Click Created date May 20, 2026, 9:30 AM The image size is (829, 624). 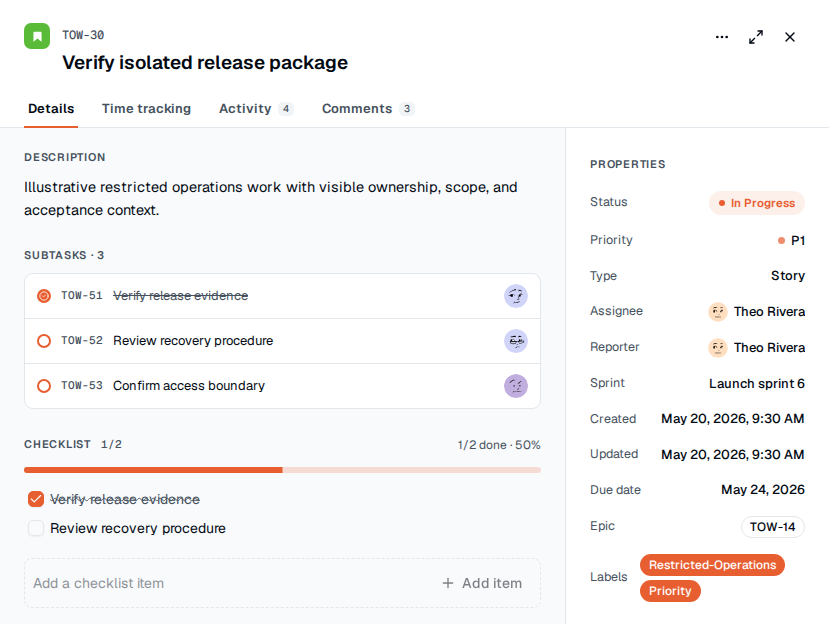[733, 418]
